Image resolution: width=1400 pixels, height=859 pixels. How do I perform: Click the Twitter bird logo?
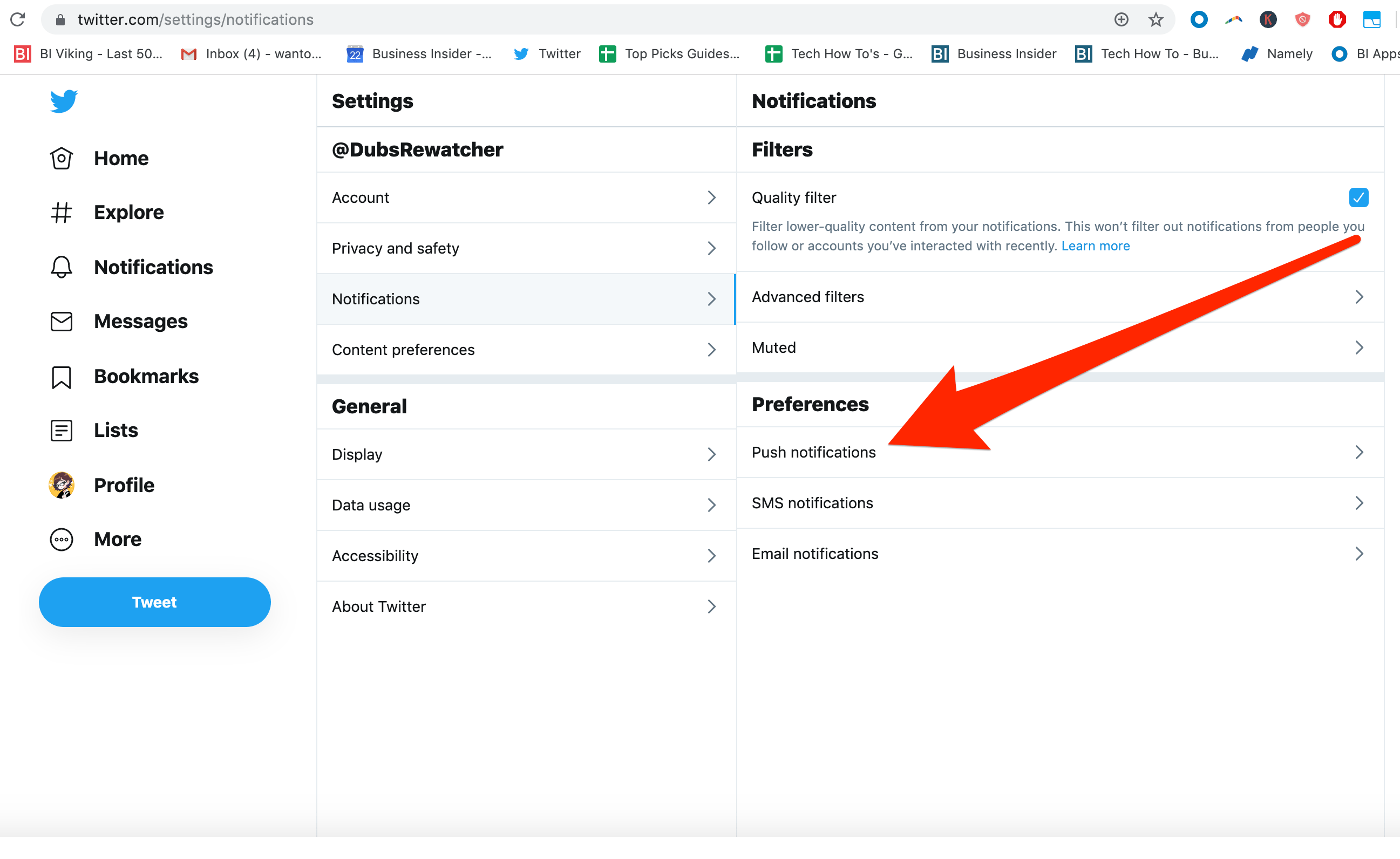[x=64, y=101]
